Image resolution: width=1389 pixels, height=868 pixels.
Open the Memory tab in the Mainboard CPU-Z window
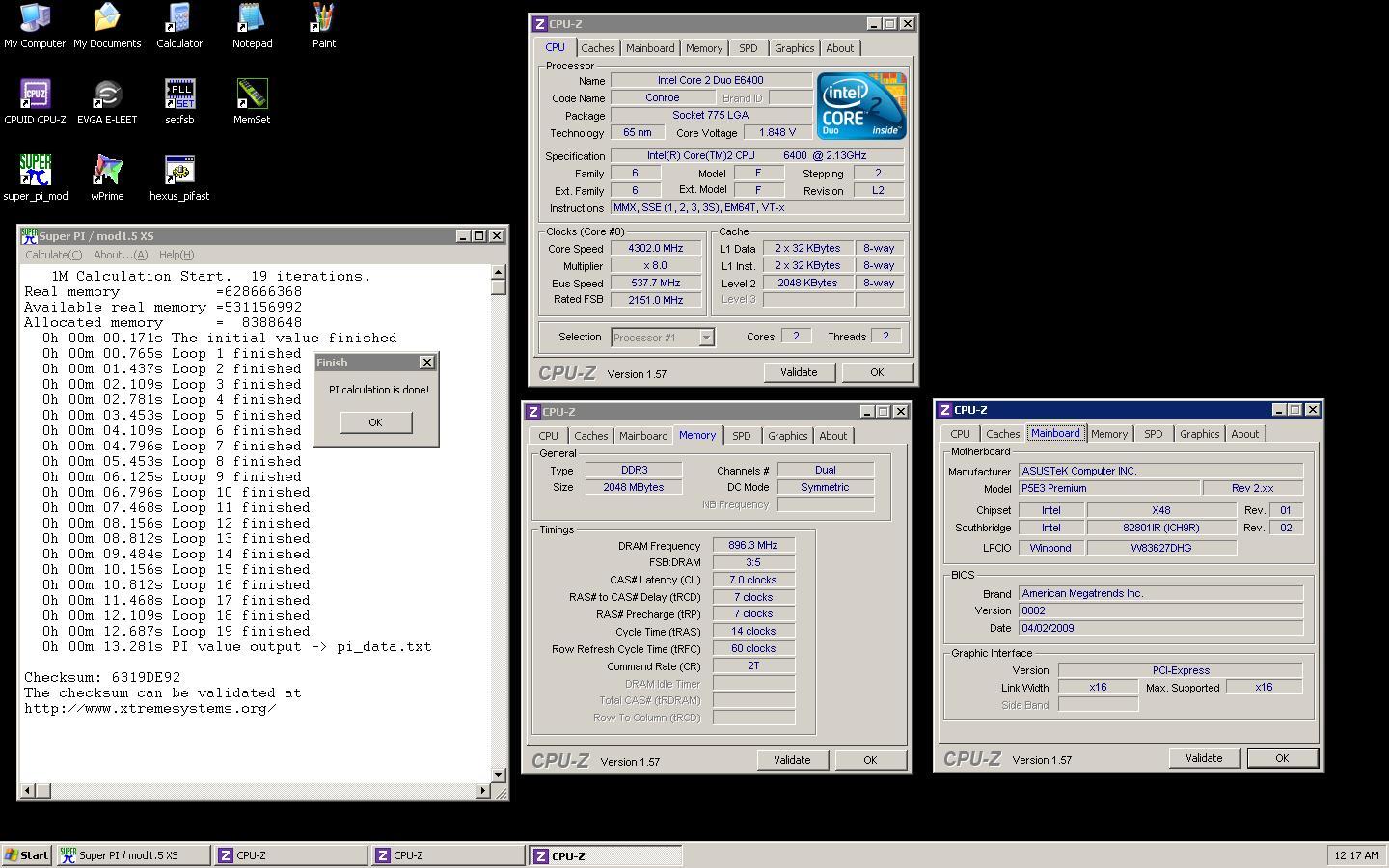pos(1109,434)
